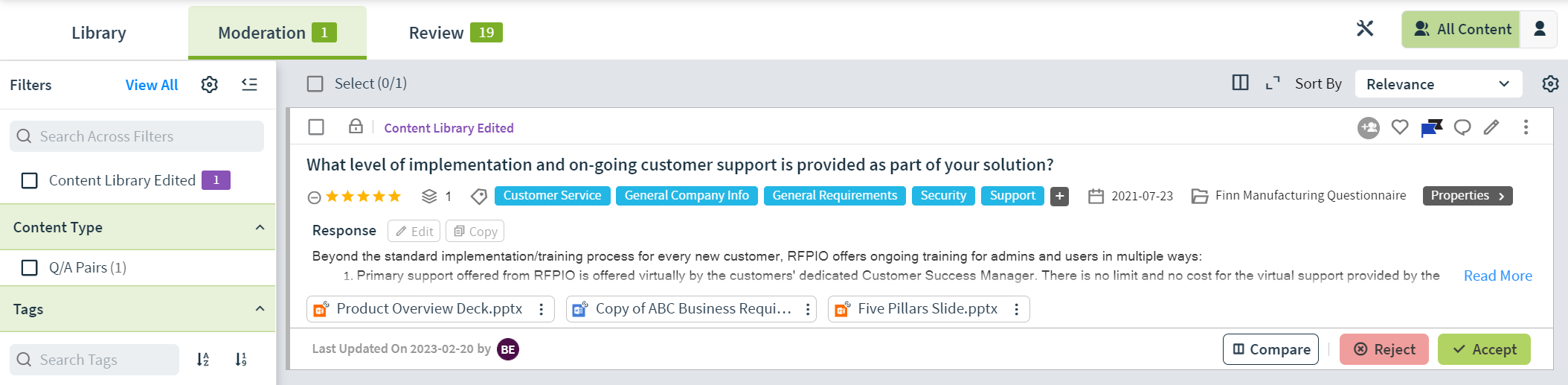Enable the Q/A Pairs checkbox
This screenshot has width=1568, height=385.
point(30,267)
